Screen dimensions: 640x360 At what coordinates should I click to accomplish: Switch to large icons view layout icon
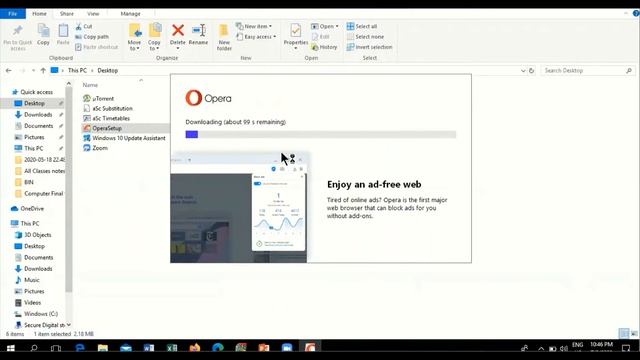(x=634, y=333)
